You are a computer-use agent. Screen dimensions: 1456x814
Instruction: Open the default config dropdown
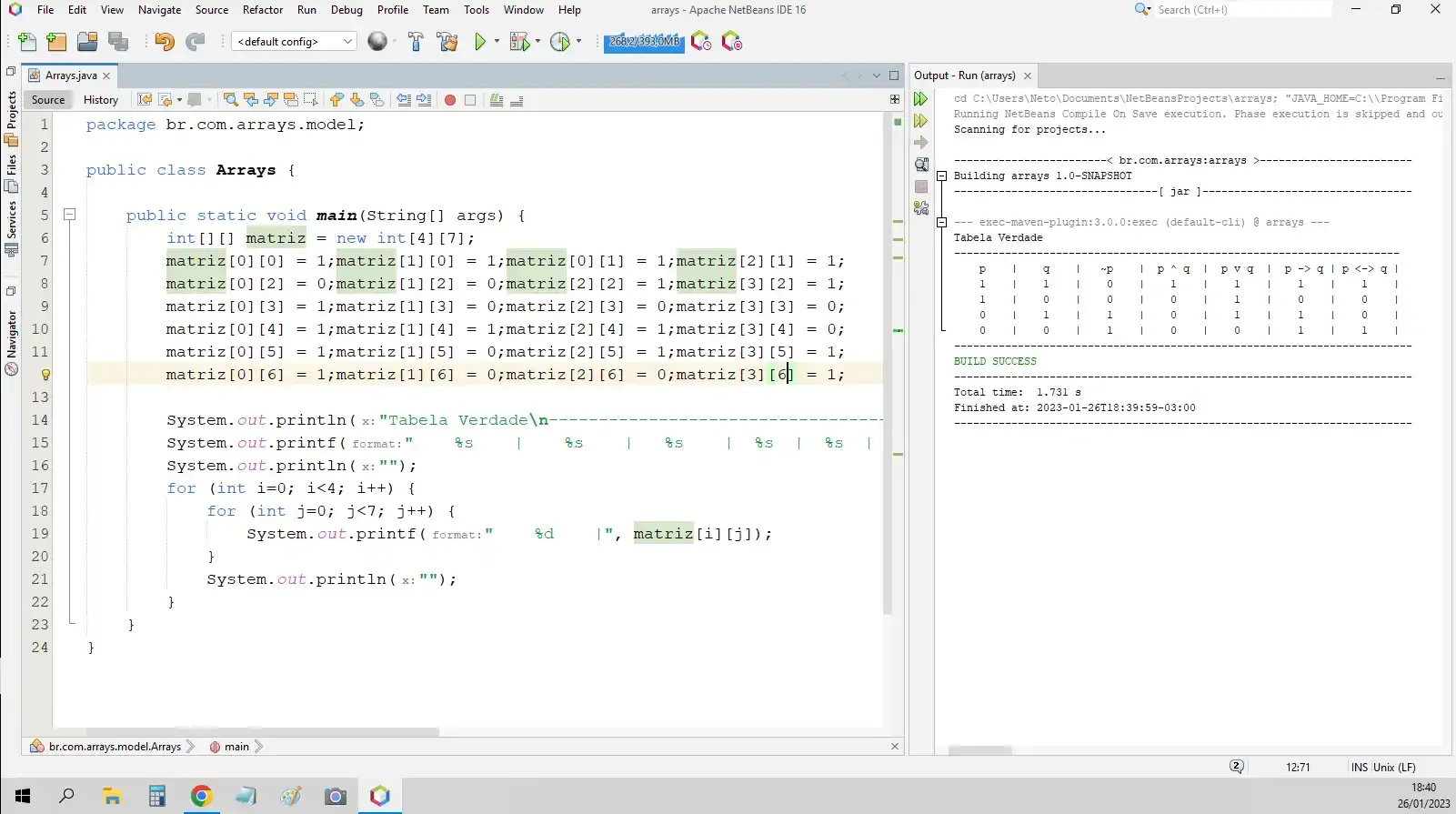tap(293, 42)
